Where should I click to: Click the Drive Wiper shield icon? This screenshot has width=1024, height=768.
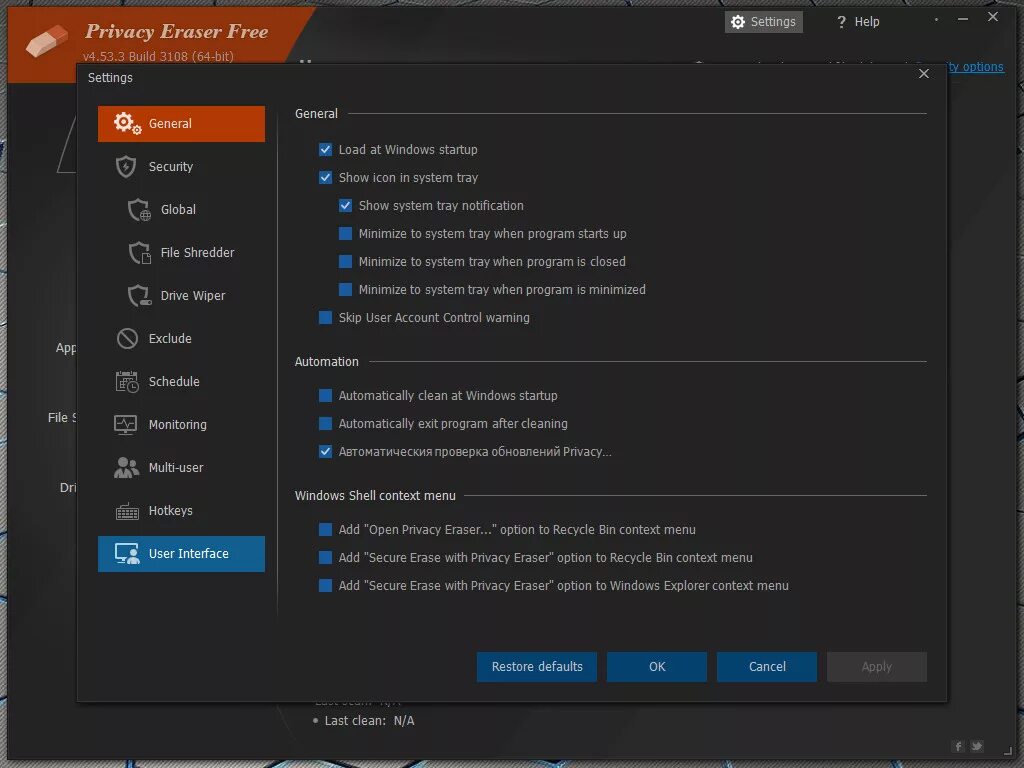pyautogui.click(x=139, y=296)
